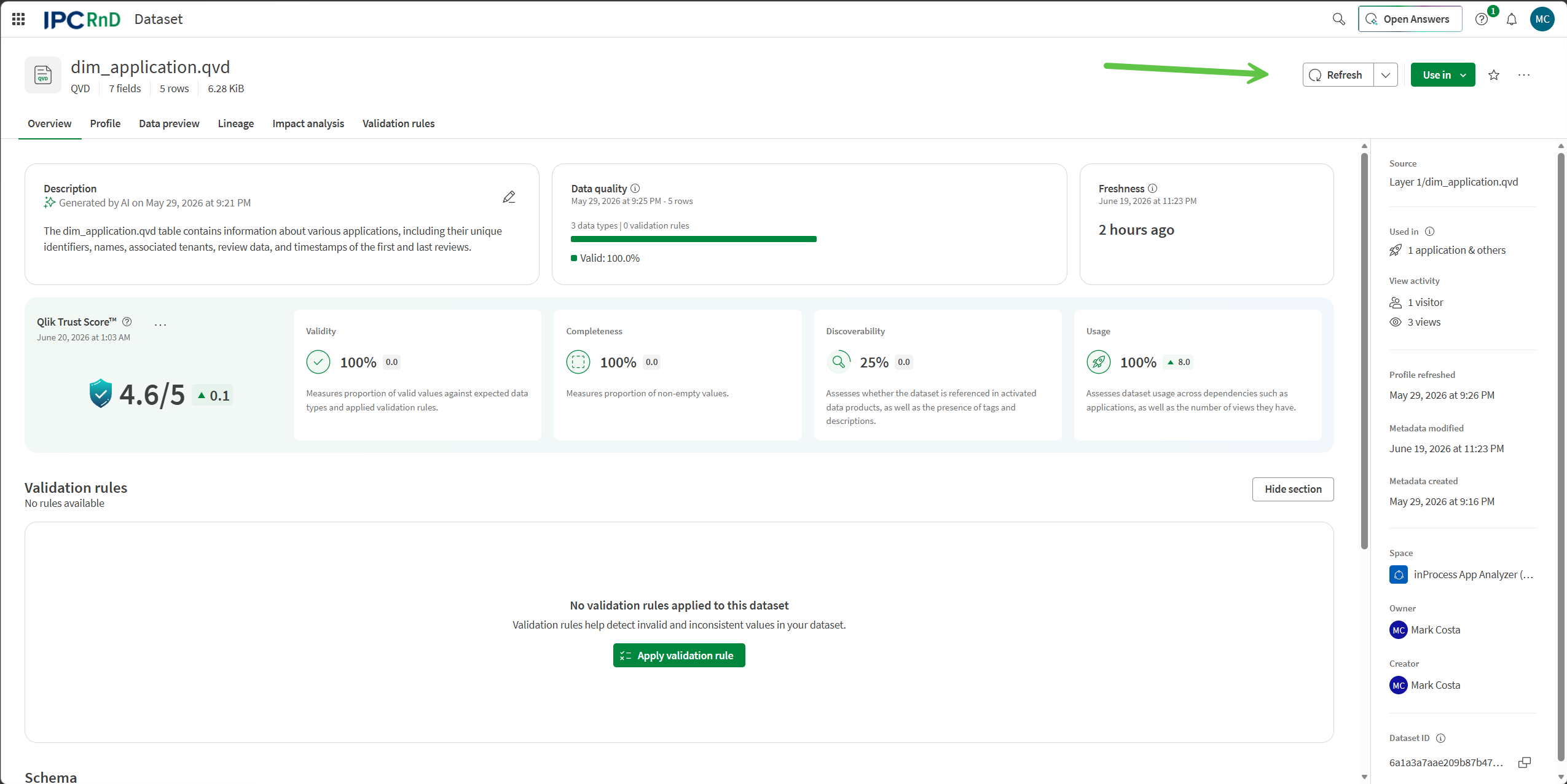Open the Data preview tab
Image resolution: width=1567 pixels, height=784 pixels.
click(x=169, y=123)
